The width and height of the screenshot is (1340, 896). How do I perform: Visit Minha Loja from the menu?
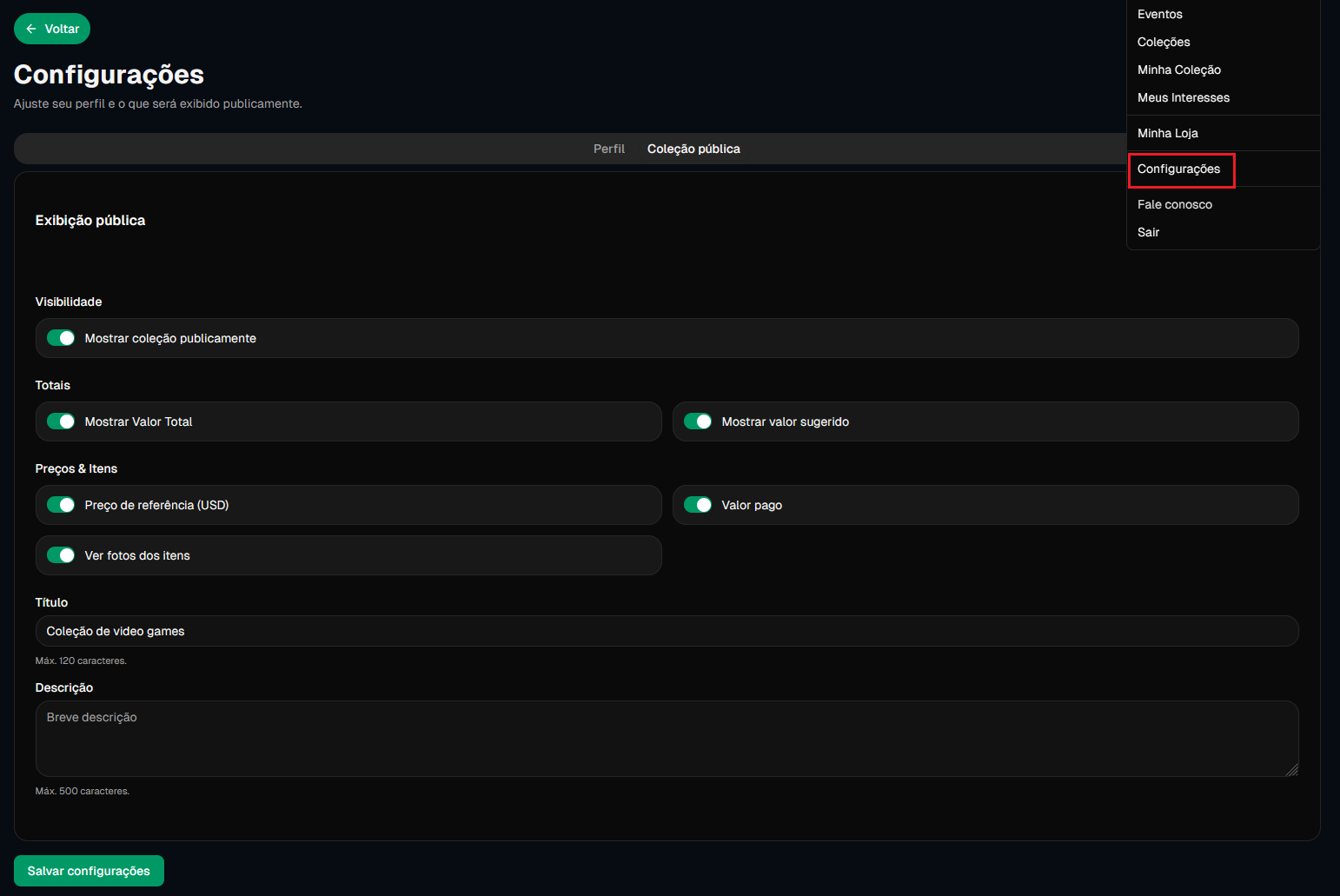(1167, 132)
